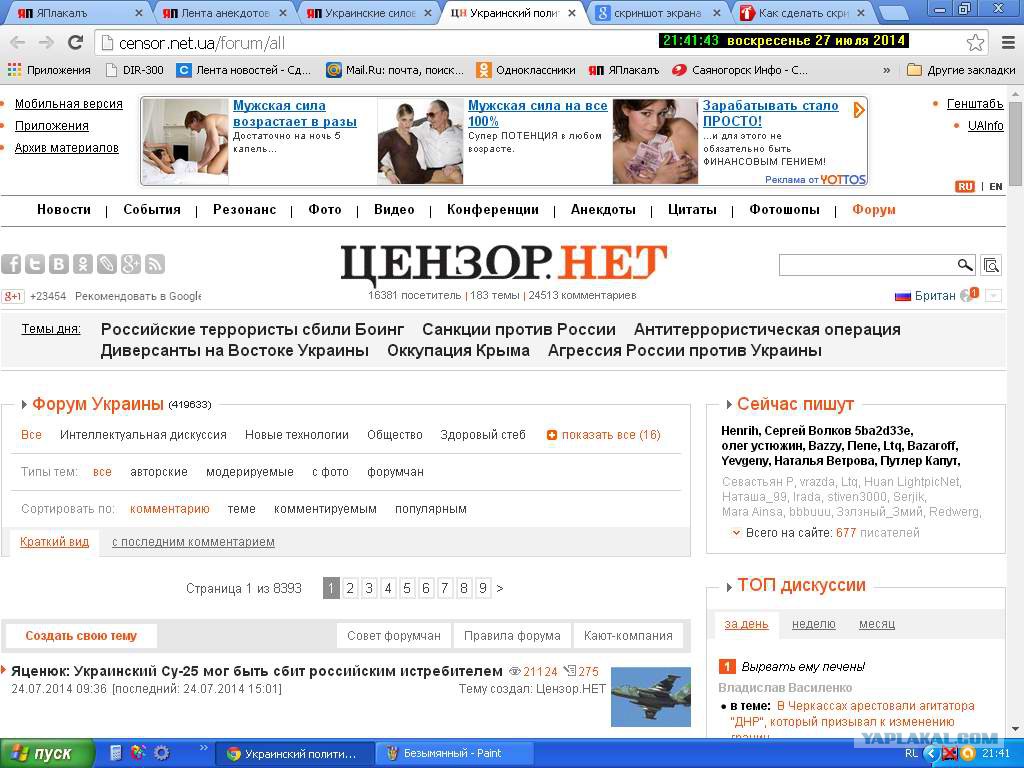
Task: Open the Анекдоты menu item
Action: pos(603,210)
